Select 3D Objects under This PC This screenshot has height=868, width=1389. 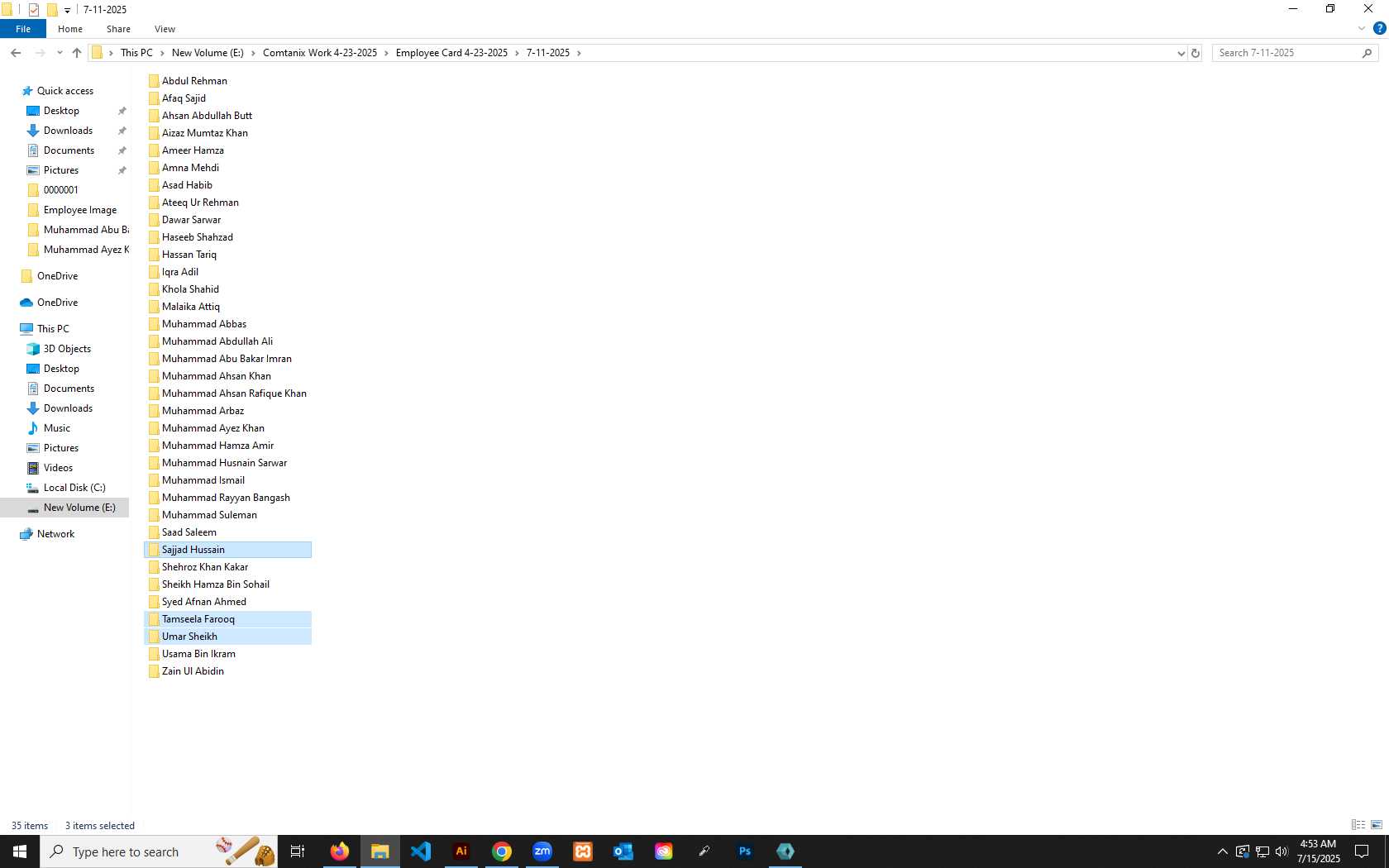(67, 349)
